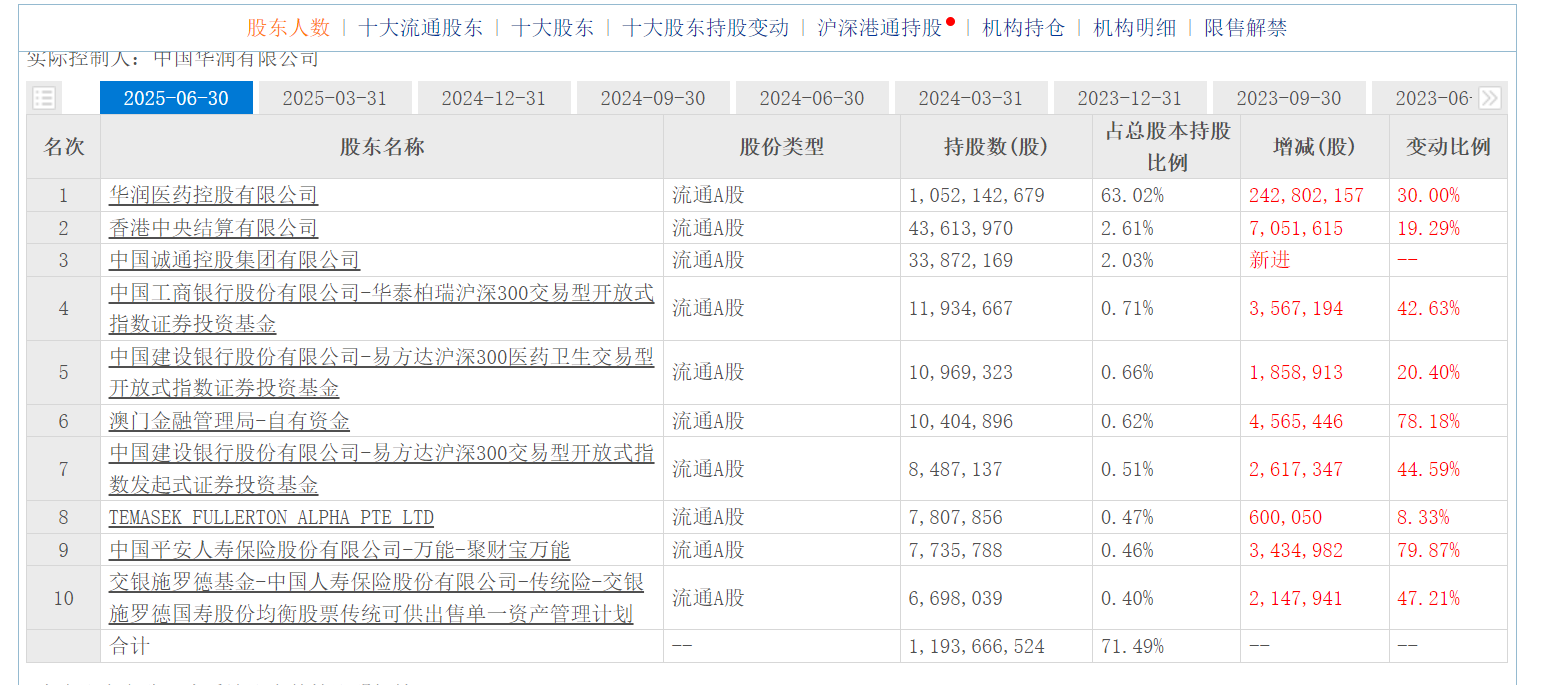
Task: Open 沪深港通持股 tab
Action: [x=880, y=28]
